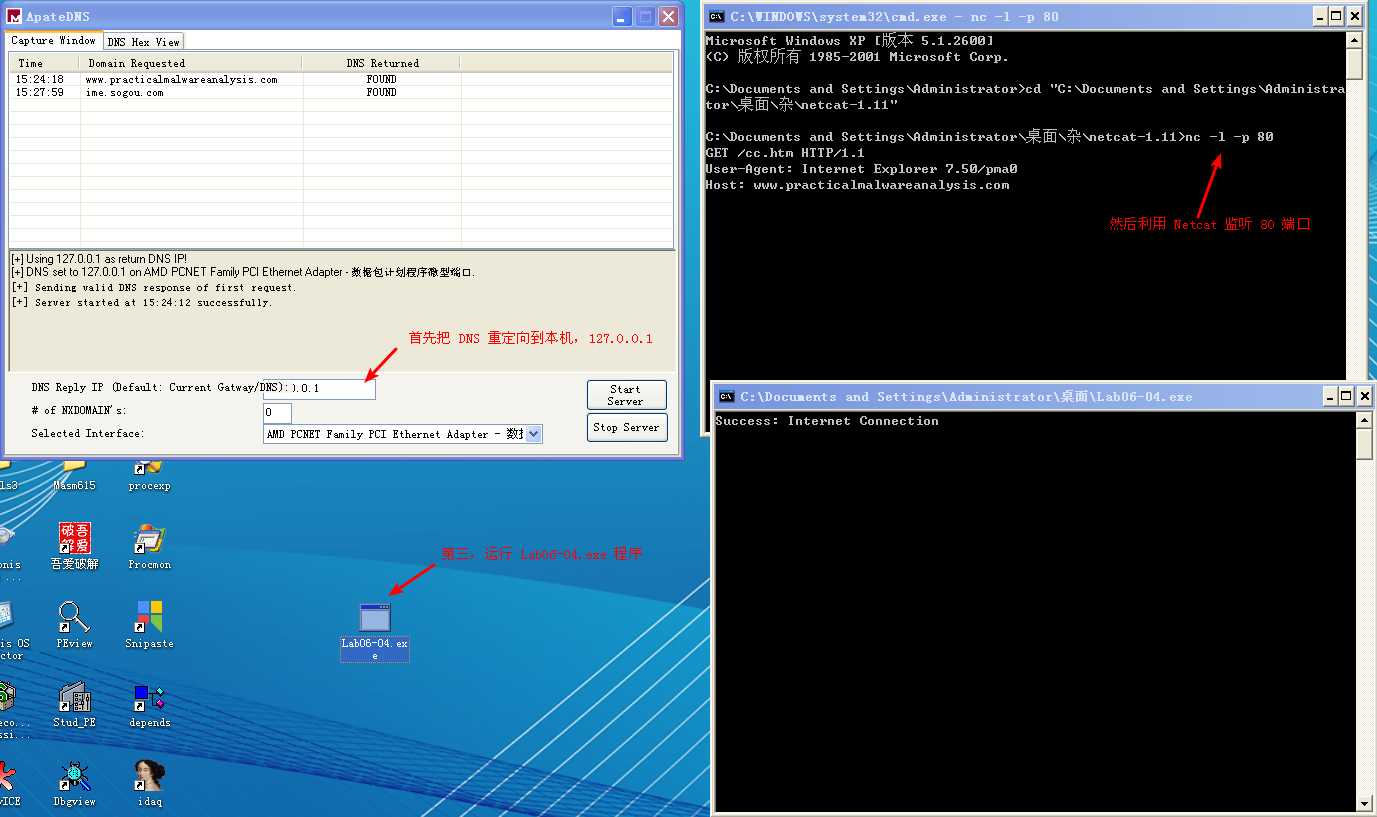1377x817 pixels.
Task: Launch the Dbgview desktop shortcut
Action: tap(74, 783)
